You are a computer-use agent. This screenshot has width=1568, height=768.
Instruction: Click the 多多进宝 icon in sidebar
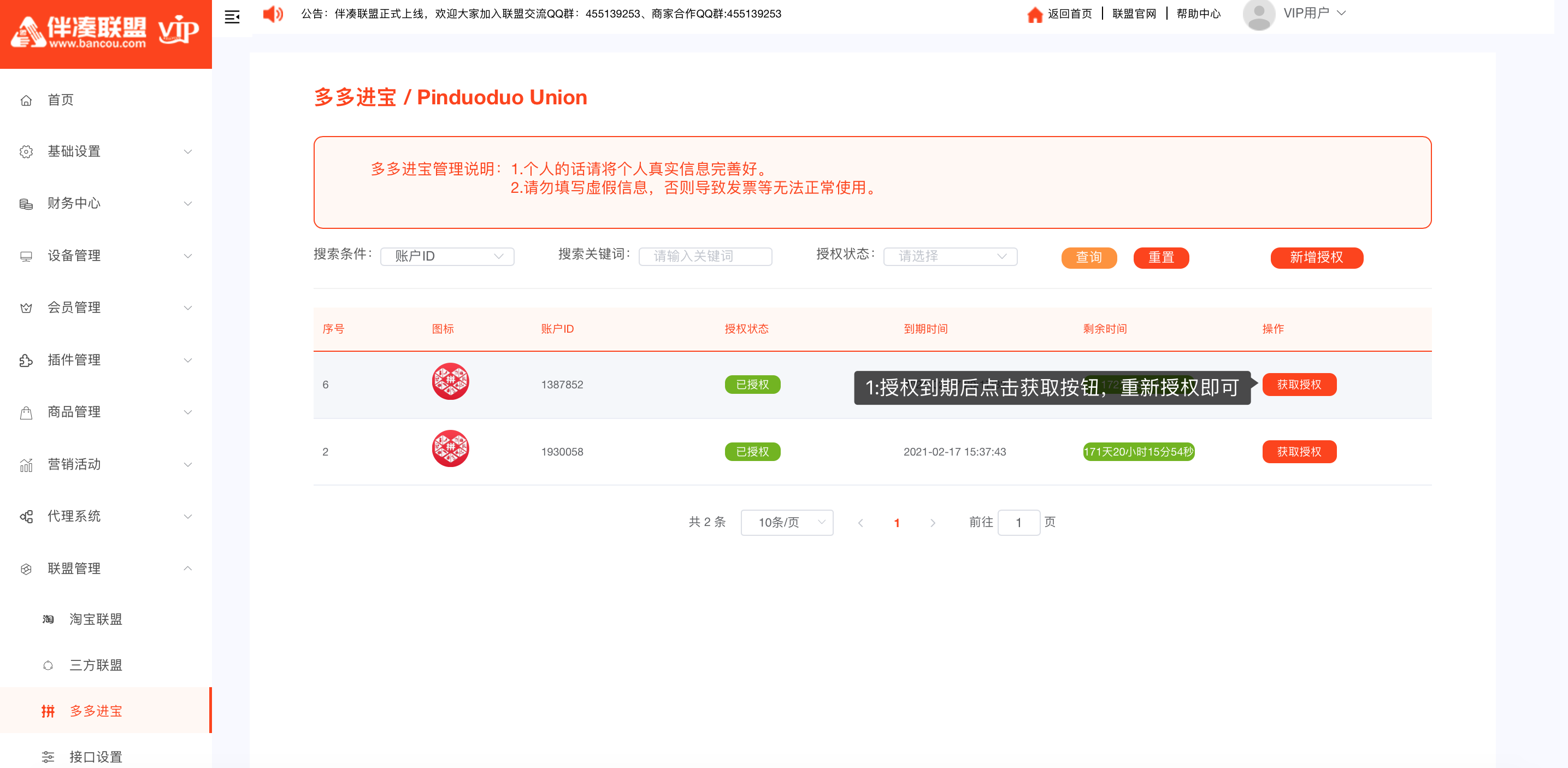(x=48, y=711)
